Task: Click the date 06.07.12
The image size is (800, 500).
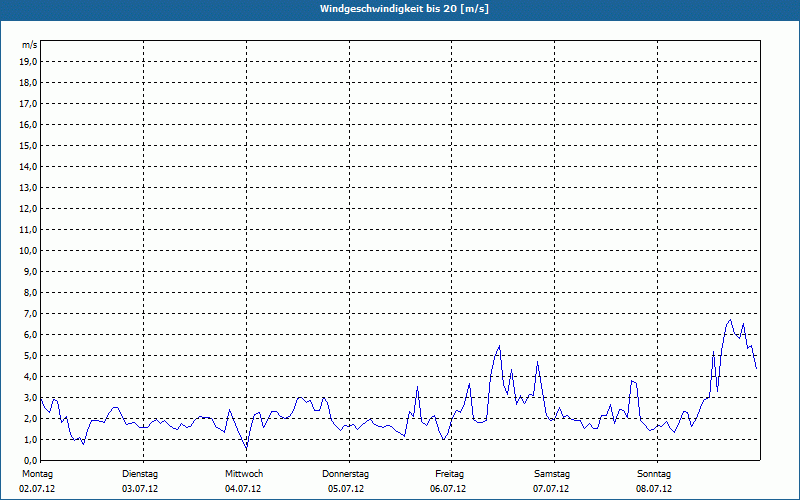Action: pos(448,489)
